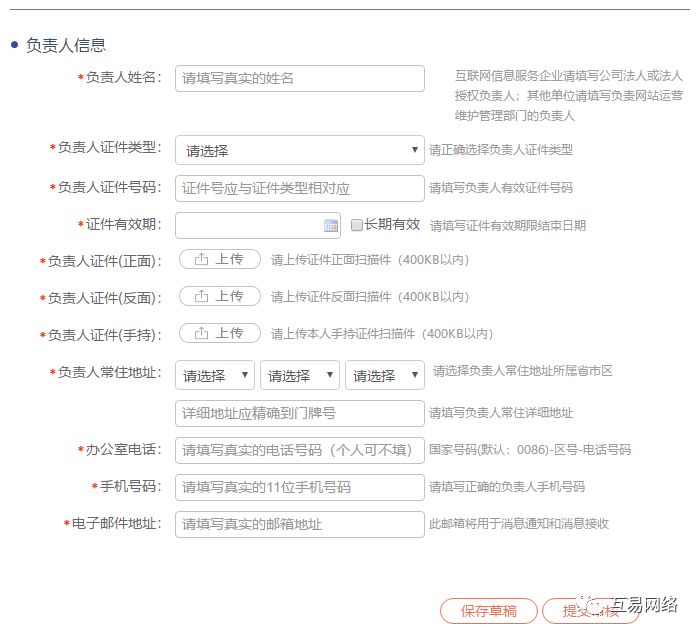
Task: Click hint text 此邮箱将用于消息通知和消息接收
Action: pos(519,524)
